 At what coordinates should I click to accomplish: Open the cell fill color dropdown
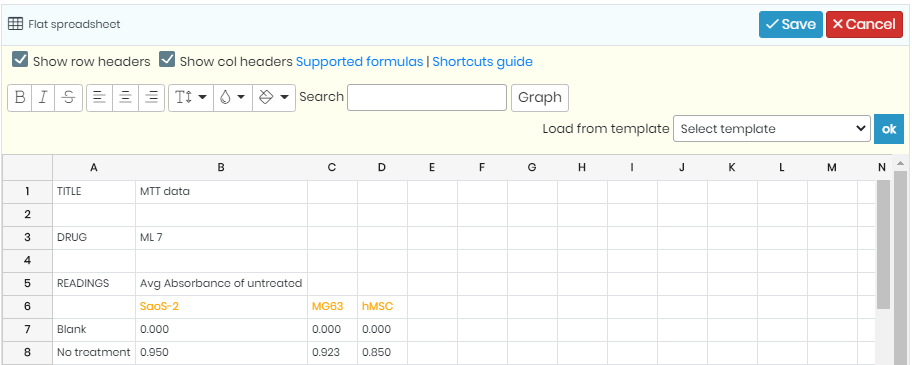click(274, 98)
